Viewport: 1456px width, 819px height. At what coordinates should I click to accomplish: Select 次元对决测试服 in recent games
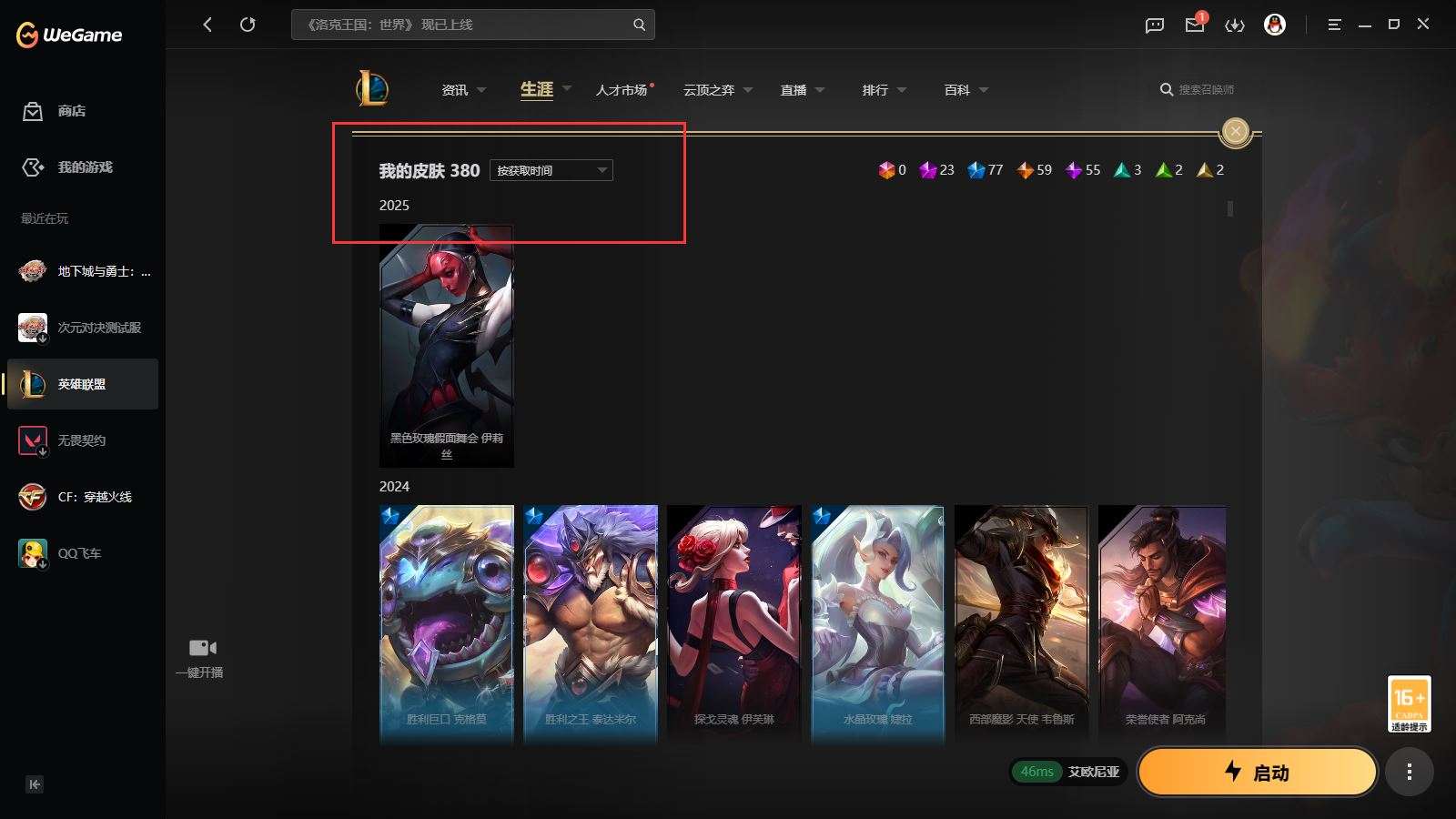(x=83, y=328)
